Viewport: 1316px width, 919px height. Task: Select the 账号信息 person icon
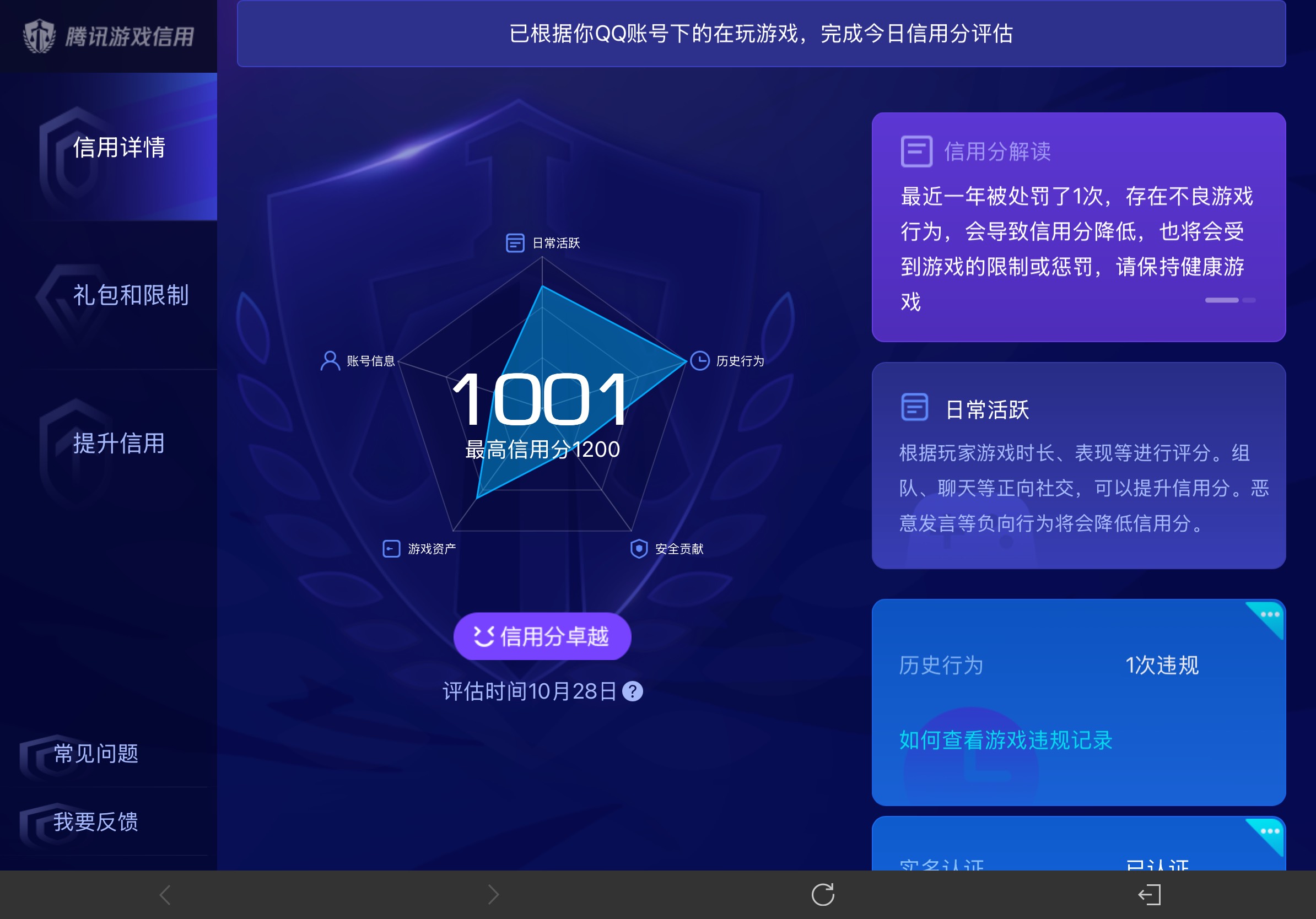tap(330, 361)
